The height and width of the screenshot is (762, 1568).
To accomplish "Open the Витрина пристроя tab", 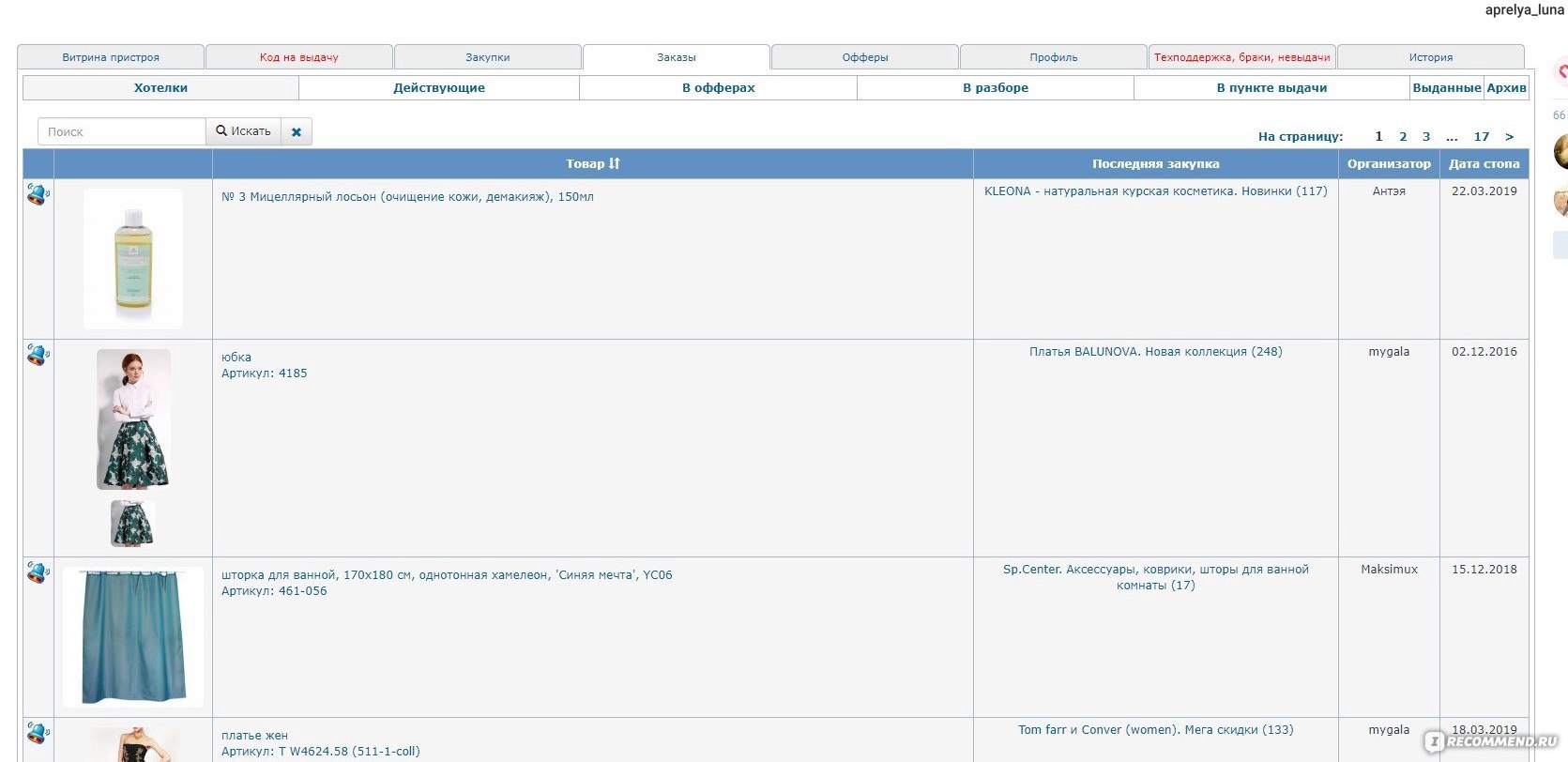I will [x=111, y=57].
